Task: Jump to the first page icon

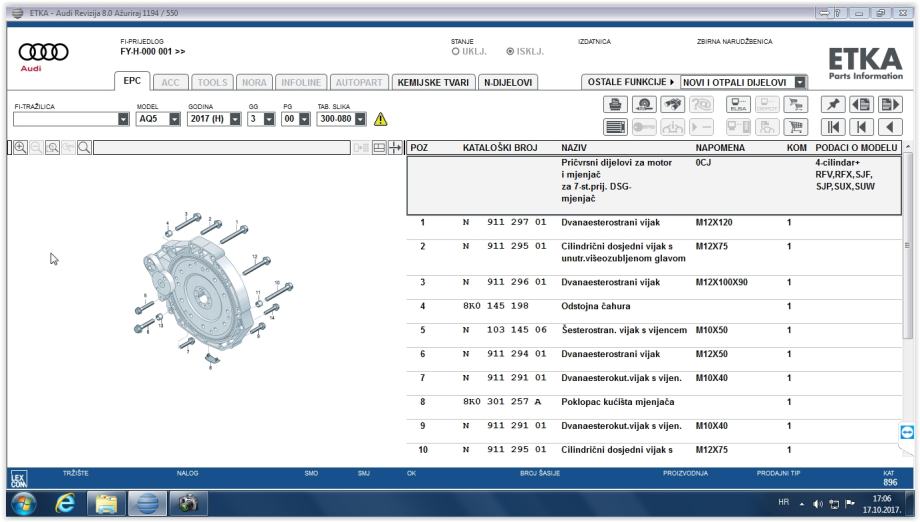Action: (x=835, y=127)
